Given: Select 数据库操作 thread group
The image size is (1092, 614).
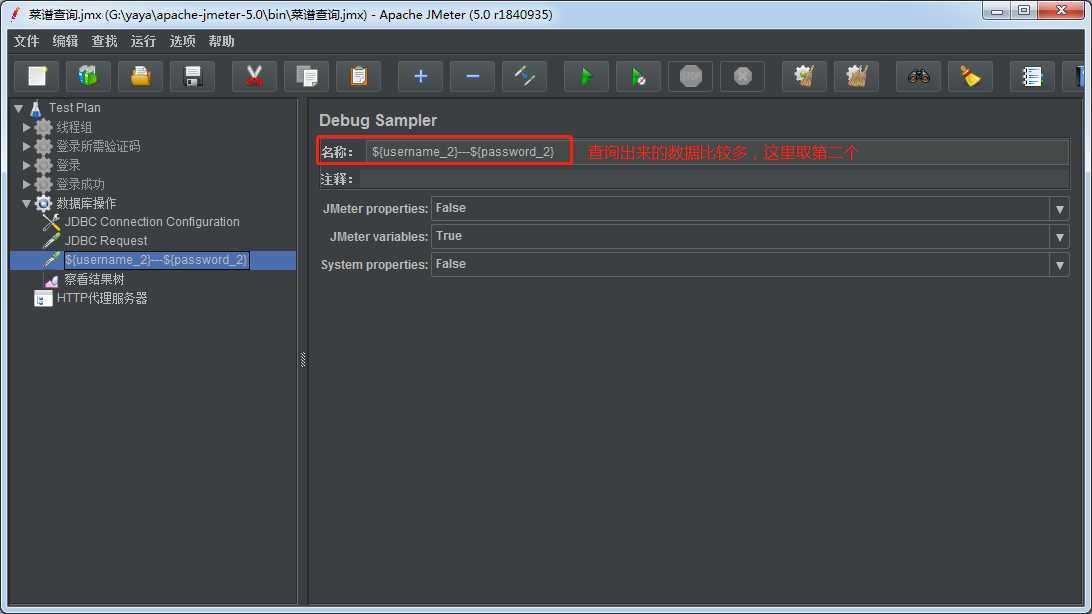Looking at the screenshot, I should coord(86,203).
